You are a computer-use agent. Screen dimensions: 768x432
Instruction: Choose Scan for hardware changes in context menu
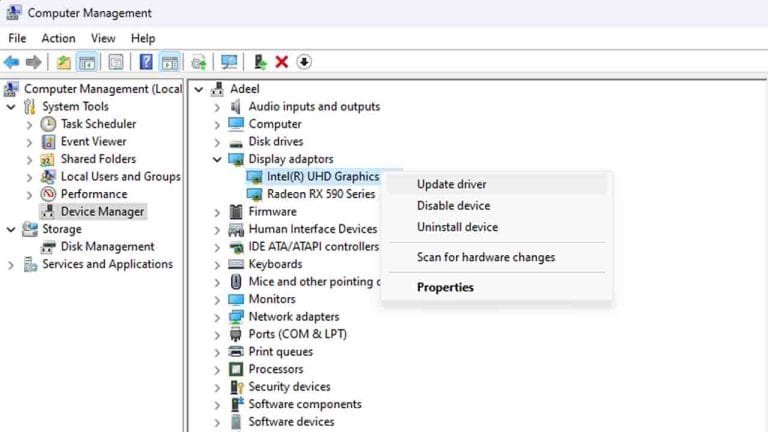(x=497, y=258)
